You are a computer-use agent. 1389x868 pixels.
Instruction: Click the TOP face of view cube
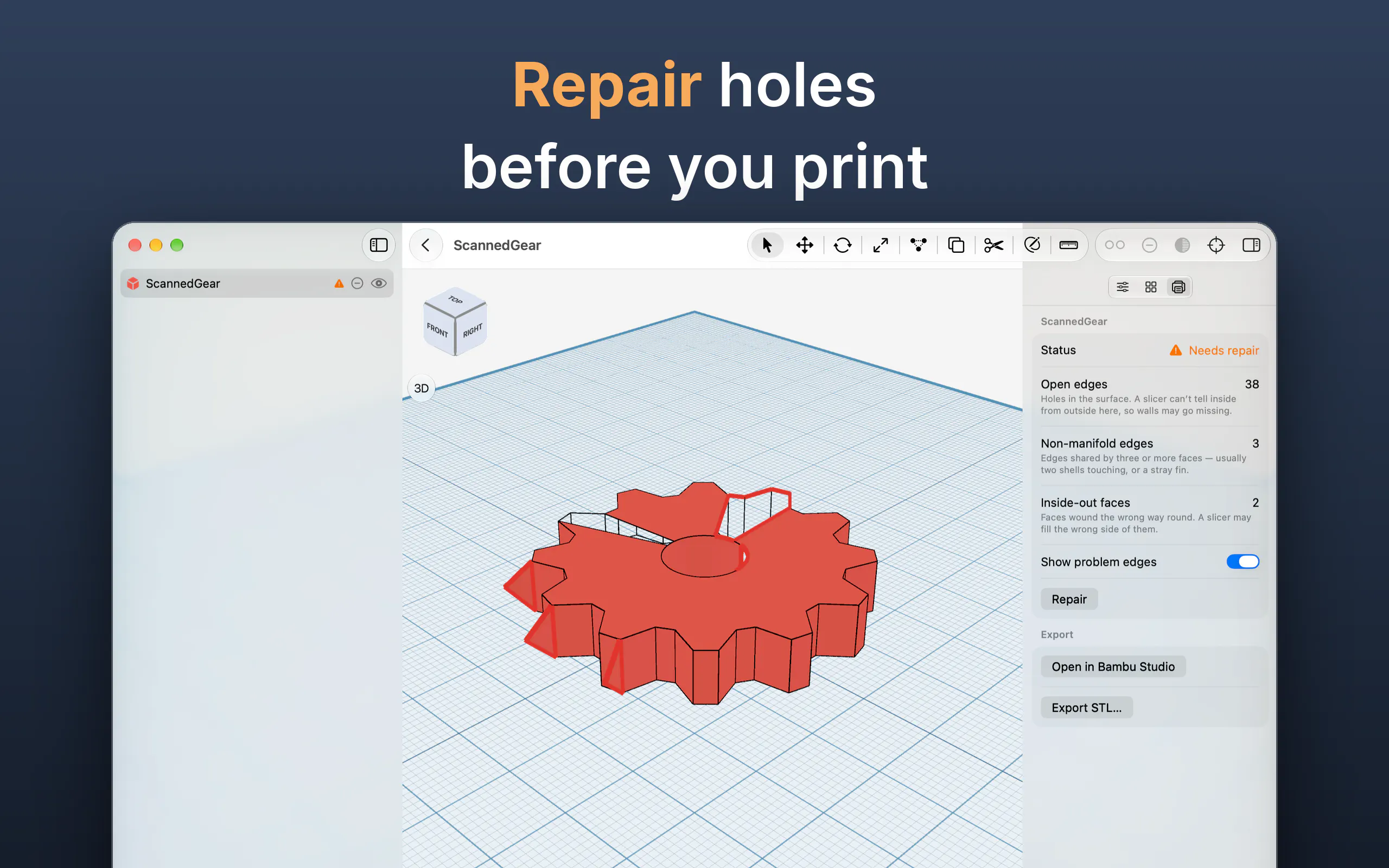tap(455, 299)
